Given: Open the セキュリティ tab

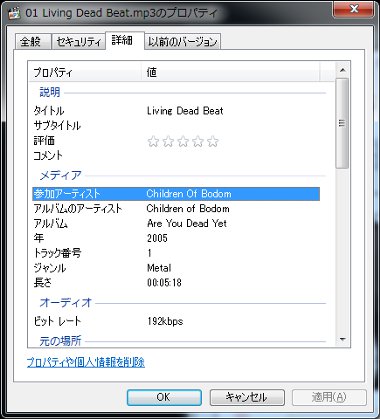Looking at the screenshot, I should (x=79, y=42).
